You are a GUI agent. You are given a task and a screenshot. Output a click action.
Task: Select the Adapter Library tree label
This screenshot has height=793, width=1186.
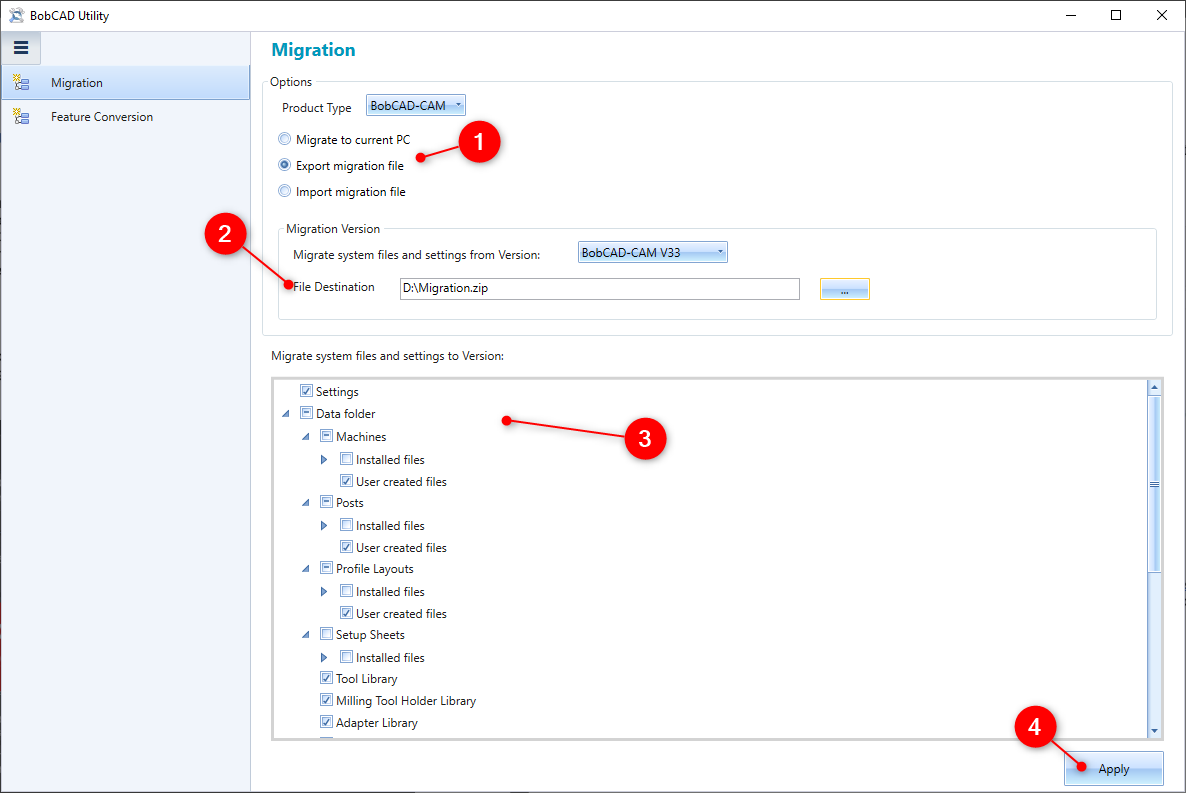coord(377,723)
